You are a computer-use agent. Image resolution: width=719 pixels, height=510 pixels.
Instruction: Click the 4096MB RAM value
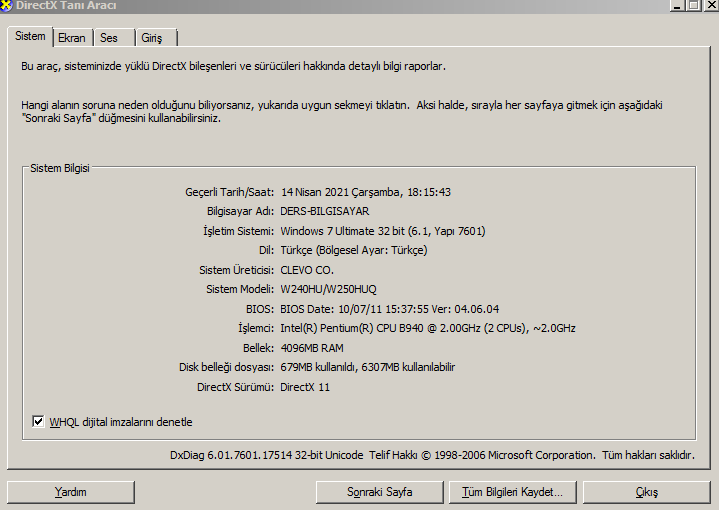(312, 348)
